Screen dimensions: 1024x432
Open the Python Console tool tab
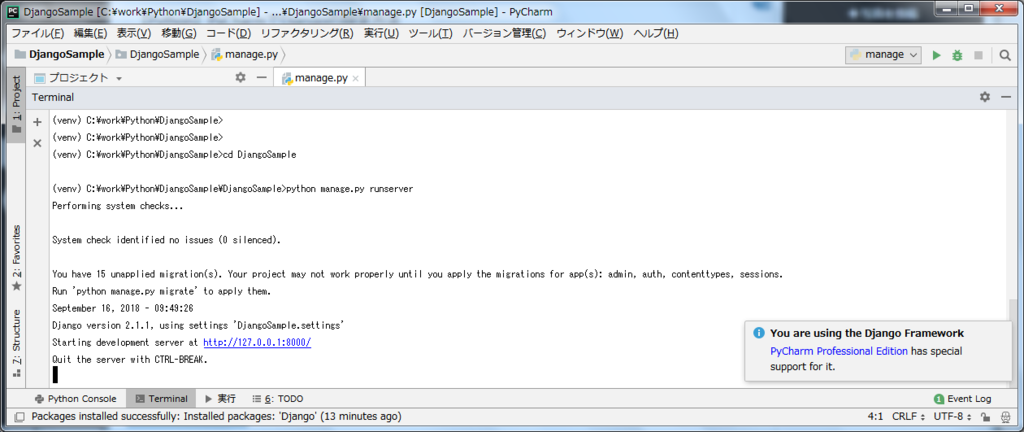point(75,399)
